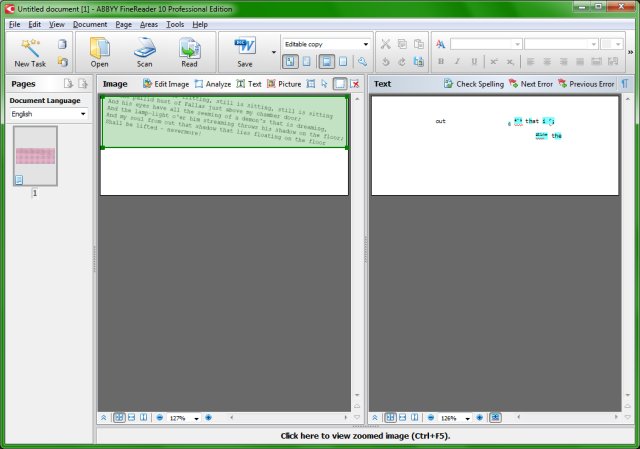The width and height of the screenshot is (640, 449).
Task: Select the arrow pointer tool
Action: (324, 84)
